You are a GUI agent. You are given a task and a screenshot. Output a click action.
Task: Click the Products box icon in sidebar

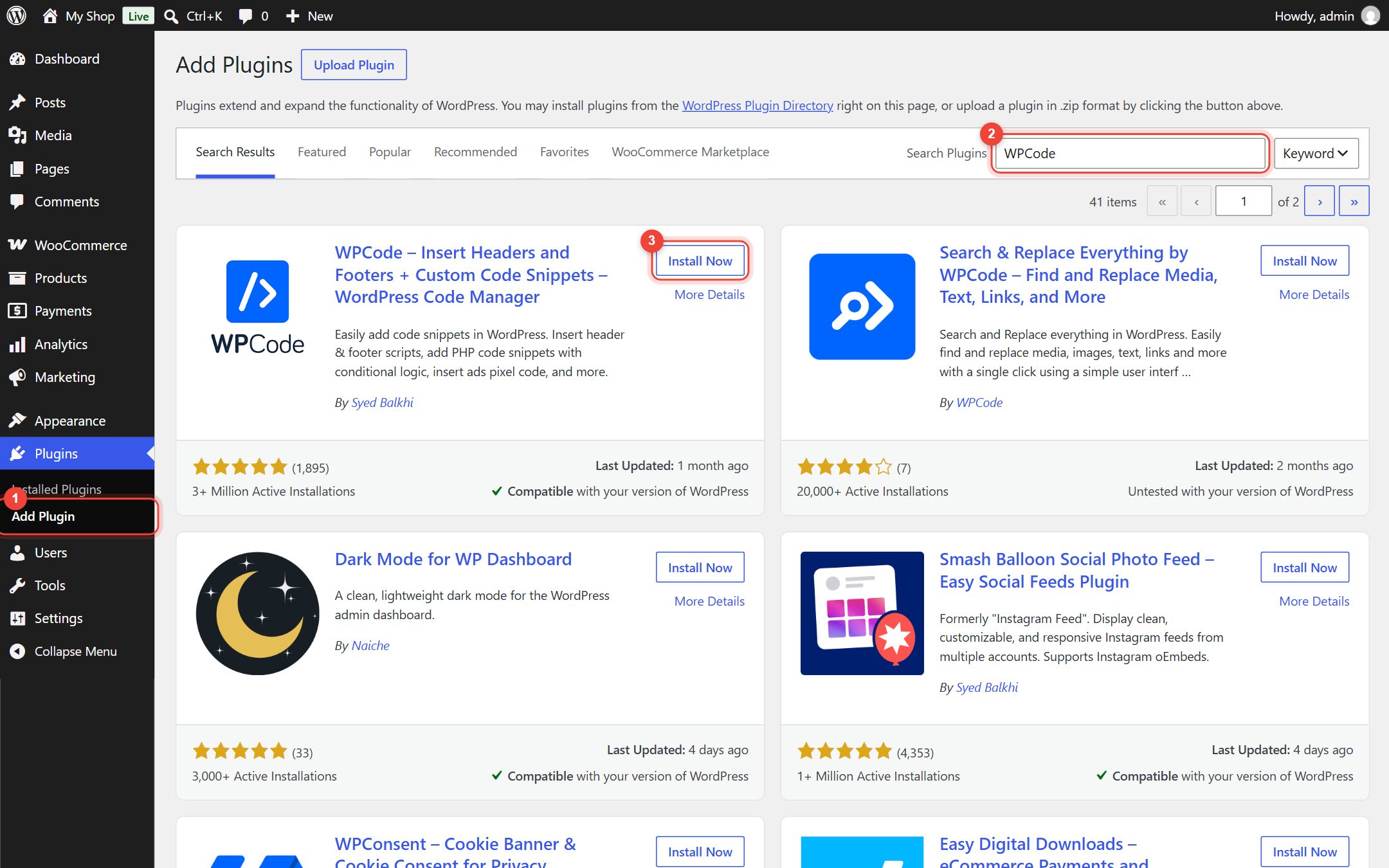tap(17, 278)
